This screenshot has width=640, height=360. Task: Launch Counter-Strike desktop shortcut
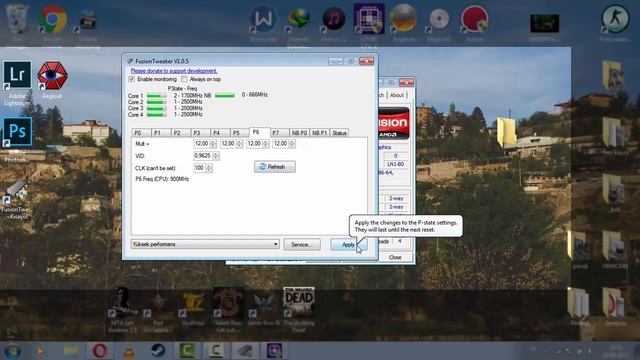(x=615, y=19)
